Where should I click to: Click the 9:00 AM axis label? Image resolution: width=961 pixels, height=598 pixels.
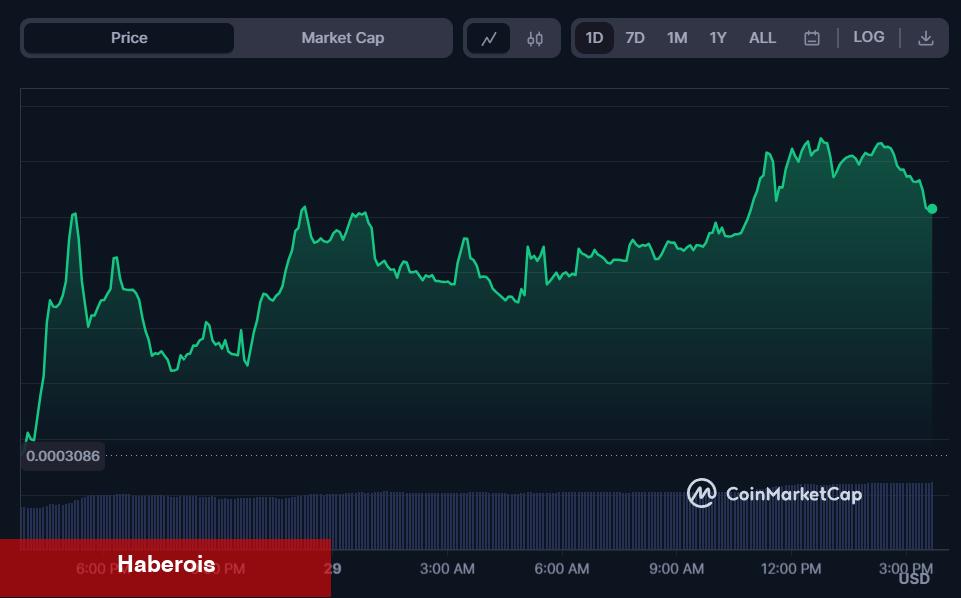676,569
